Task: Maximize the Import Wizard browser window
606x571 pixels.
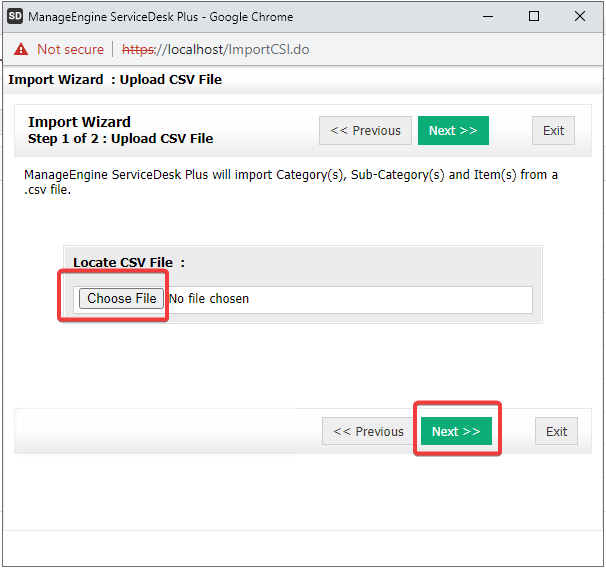Action: pos(534,17)
